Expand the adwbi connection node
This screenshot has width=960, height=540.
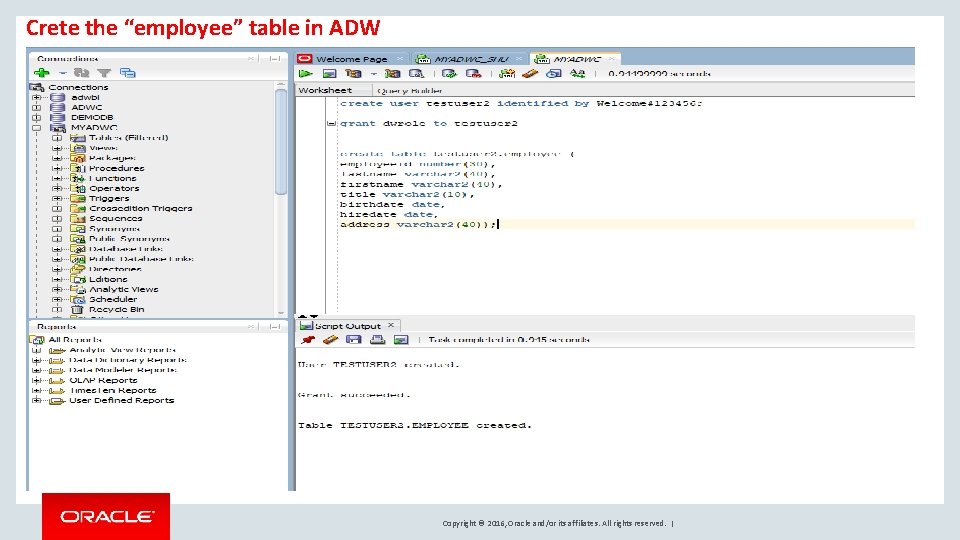[x=37, y=97]
